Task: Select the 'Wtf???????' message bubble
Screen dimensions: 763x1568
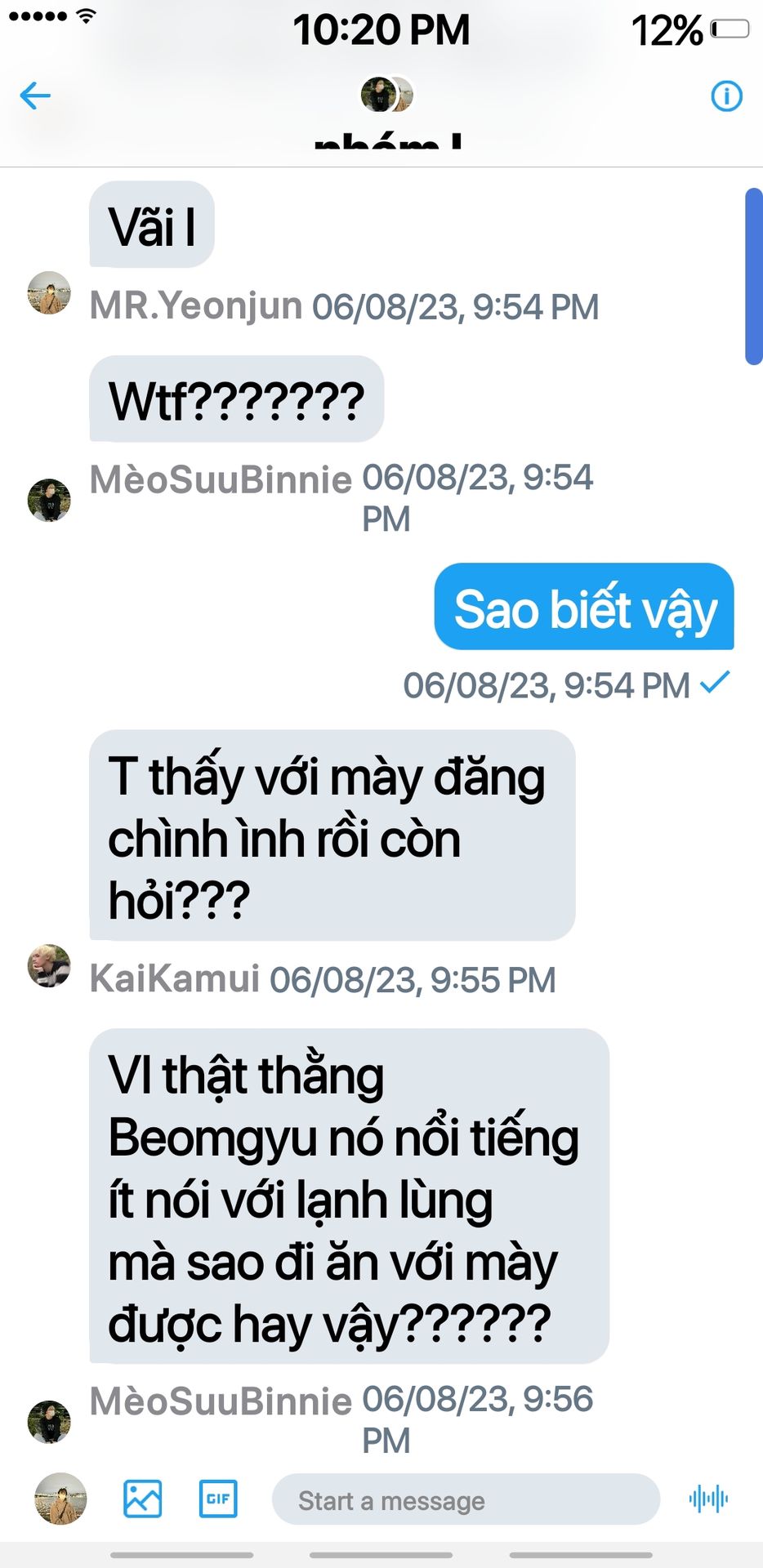Action: point(236,399)
